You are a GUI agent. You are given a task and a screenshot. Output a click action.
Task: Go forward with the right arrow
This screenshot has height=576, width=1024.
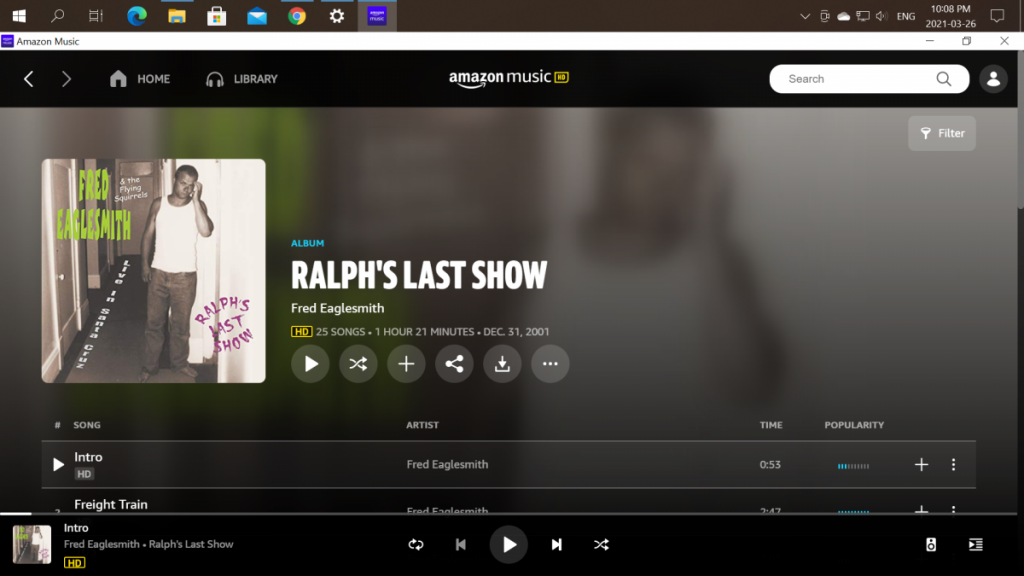coord(66,79)
